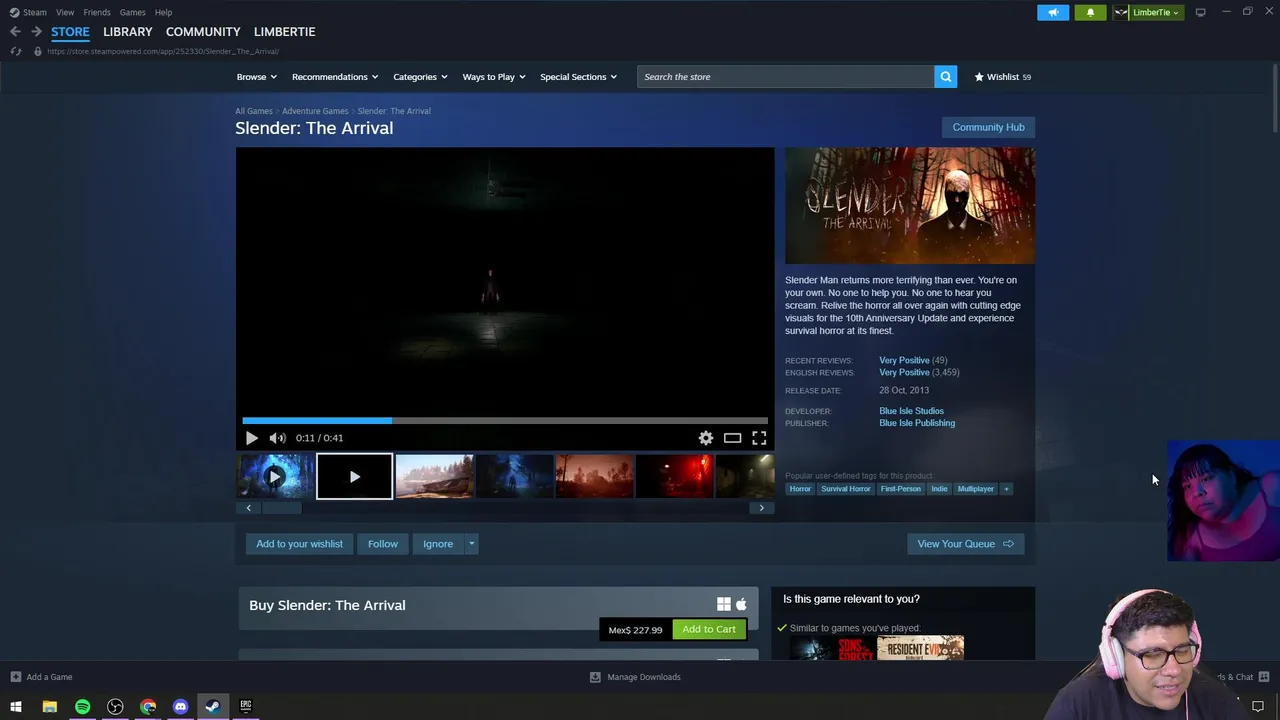Open Spotify from the taskbar
The height and width of the screenshot is (720, 1280).
click(x=82, y=707)
